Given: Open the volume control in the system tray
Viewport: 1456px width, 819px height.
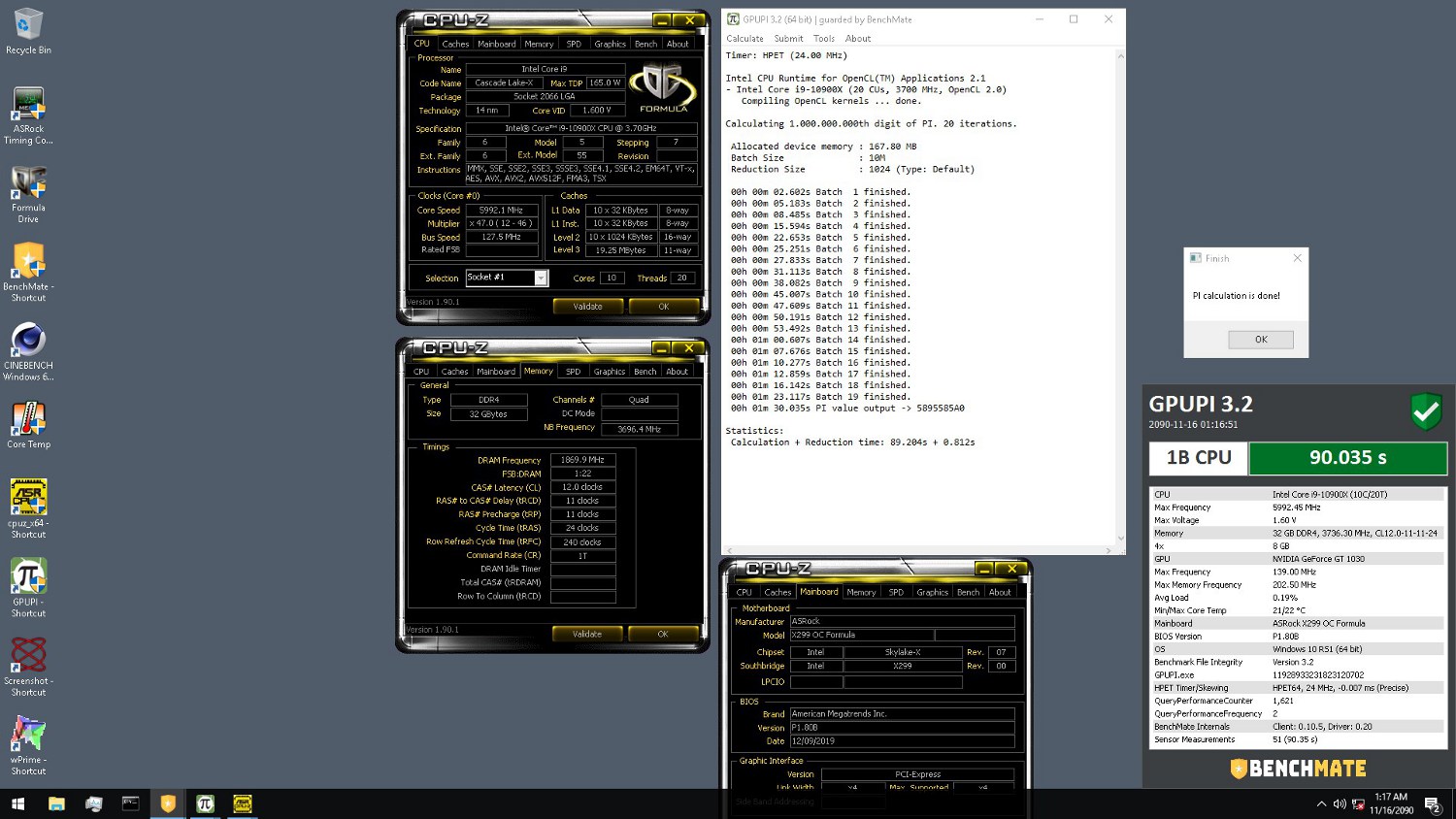Looking at the screenshot, I should tap(1340, 803).
